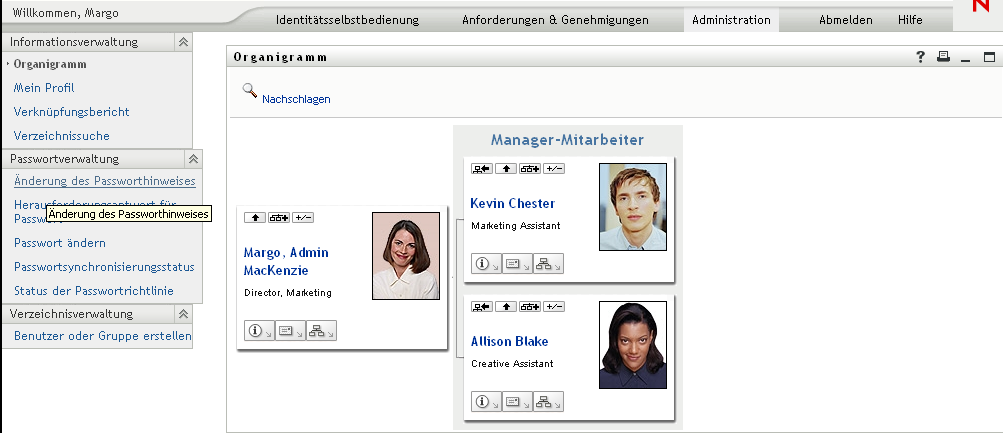Open Status der Passwortrichtlinie
The height and width of the screenshot is (433, 1003).
pyautogui.click(x=93, y=290)
